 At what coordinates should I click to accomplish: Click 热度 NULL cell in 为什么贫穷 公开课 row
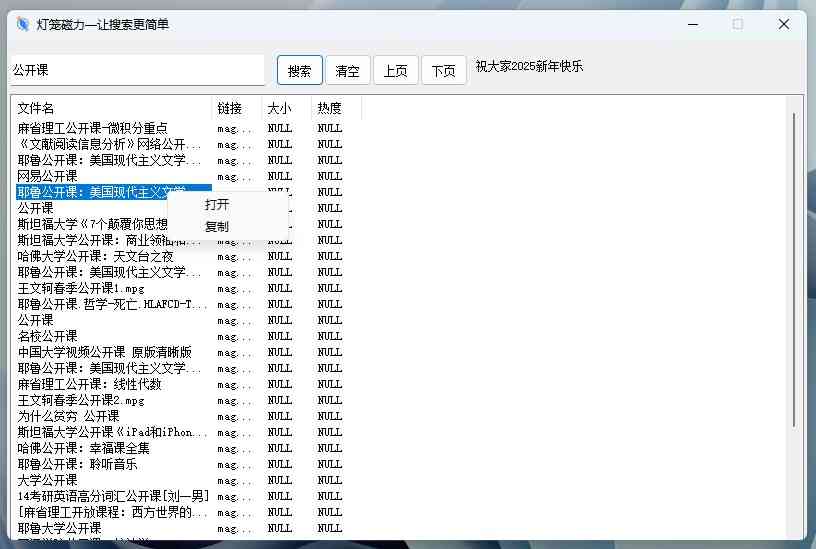point(330,416)
